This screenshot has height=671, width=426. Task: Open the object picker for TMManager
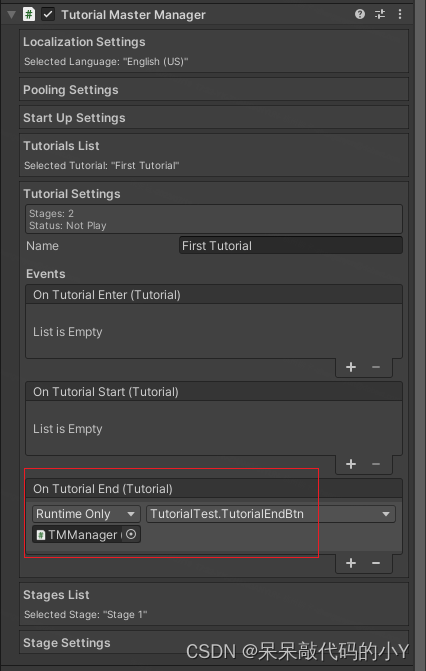131,534
